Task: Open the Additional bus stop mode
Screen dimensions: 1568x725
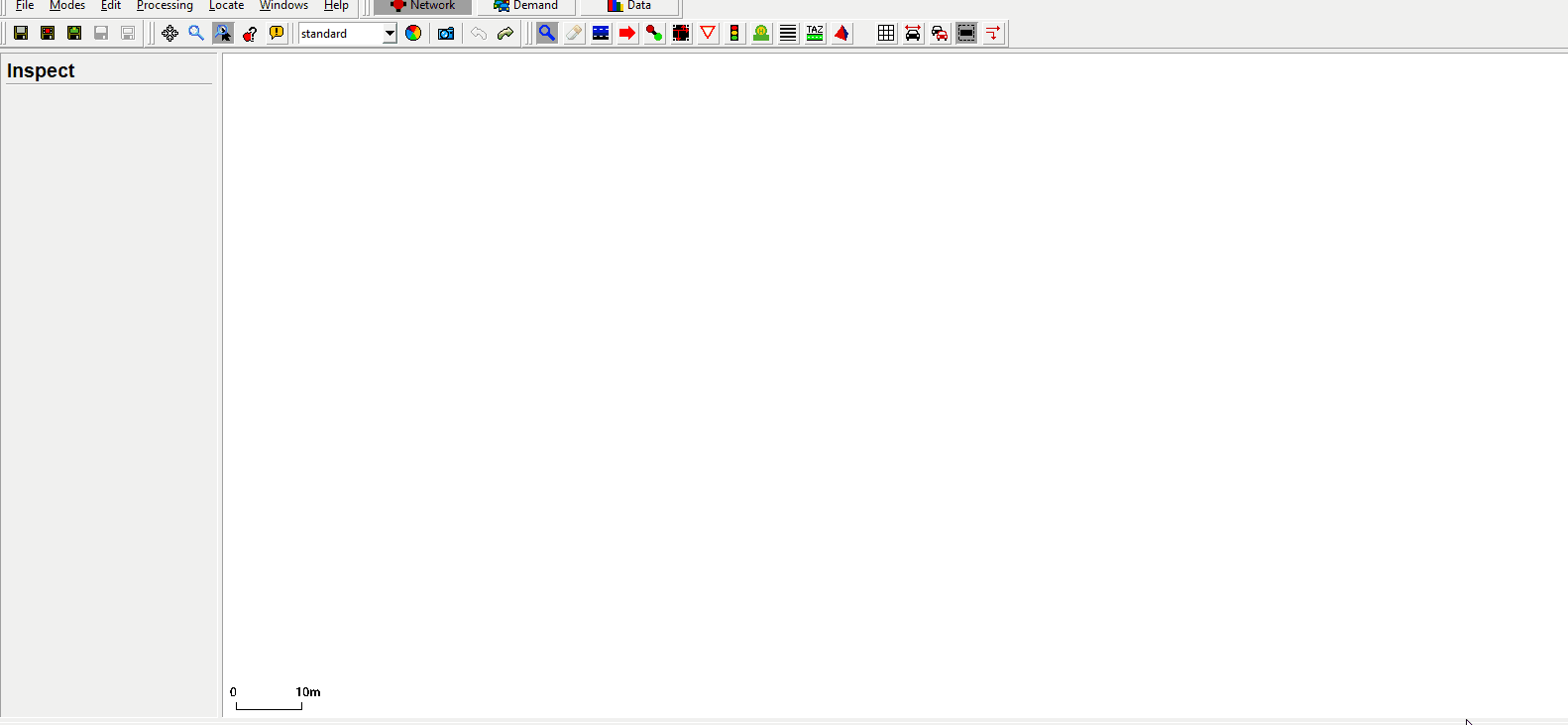Action: [761, 33]
